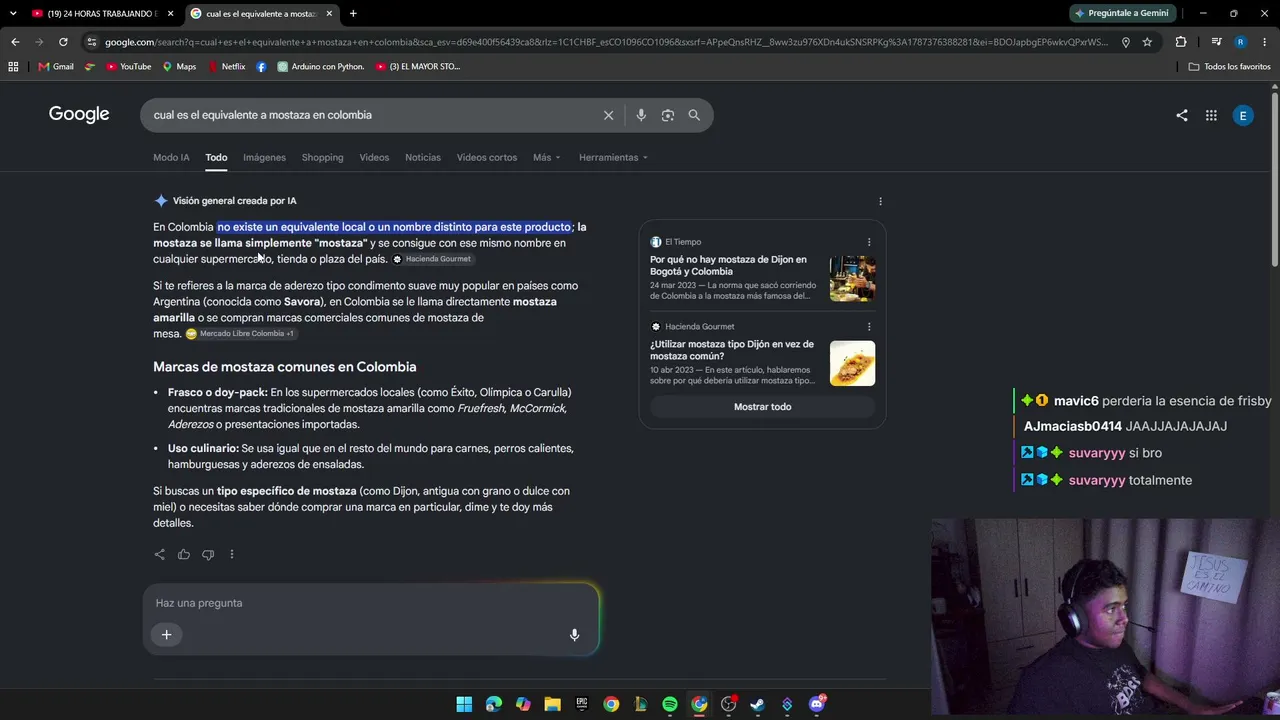Click the Windows Start button
The height and width of the screenshot is (720, 1280).
(464, 704)
